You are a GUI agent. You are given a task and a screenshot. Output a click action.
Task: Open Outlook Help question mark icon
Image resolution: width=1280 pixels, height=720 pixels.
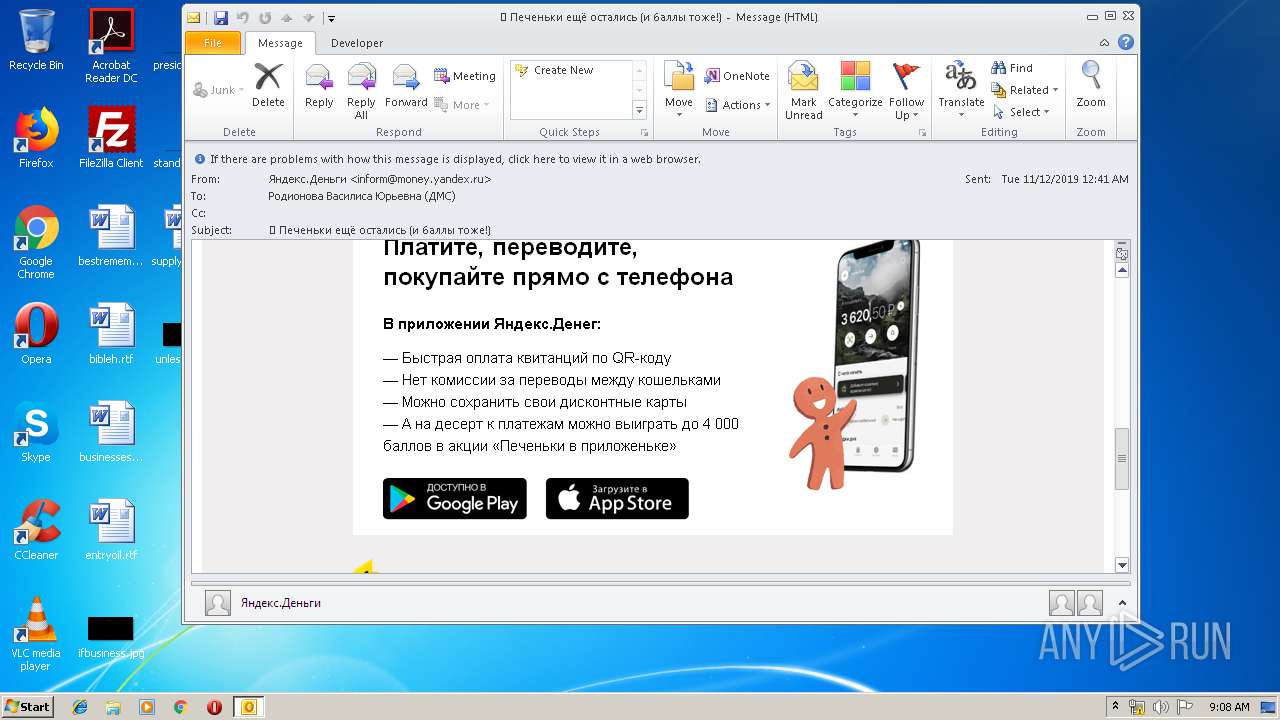(x=1126, y=43)
